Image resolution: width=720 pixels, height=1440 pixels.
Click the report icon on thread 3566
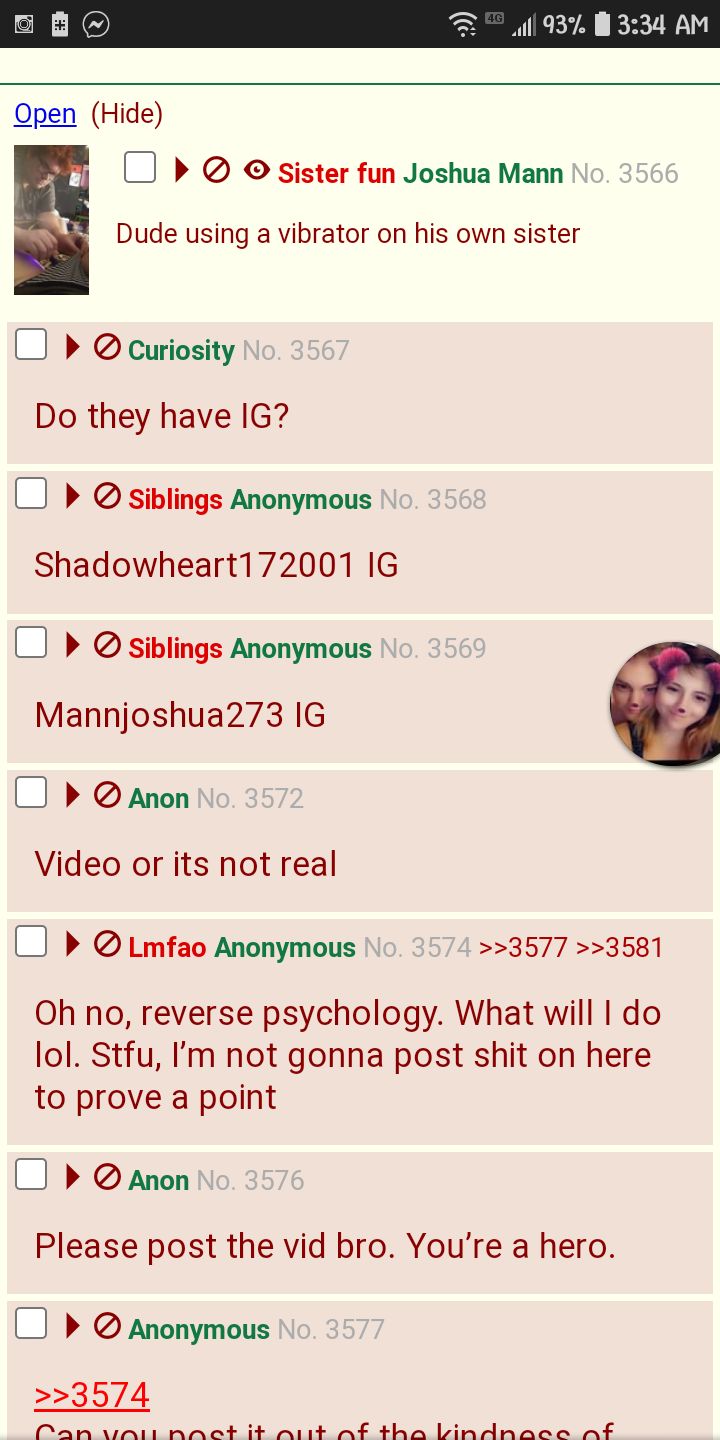point(216,171)
